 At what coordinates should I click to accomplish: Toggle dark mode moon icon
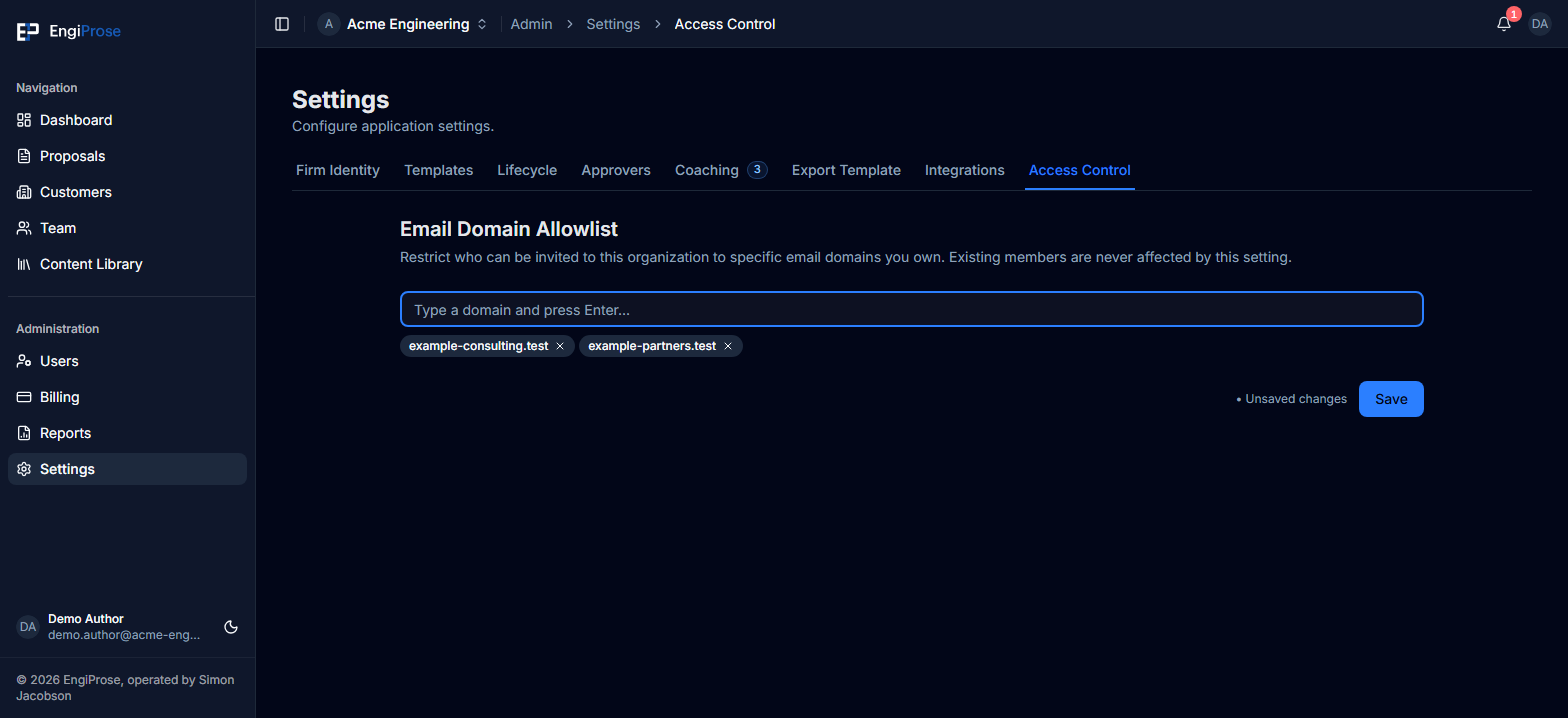(x=231, y=627)
